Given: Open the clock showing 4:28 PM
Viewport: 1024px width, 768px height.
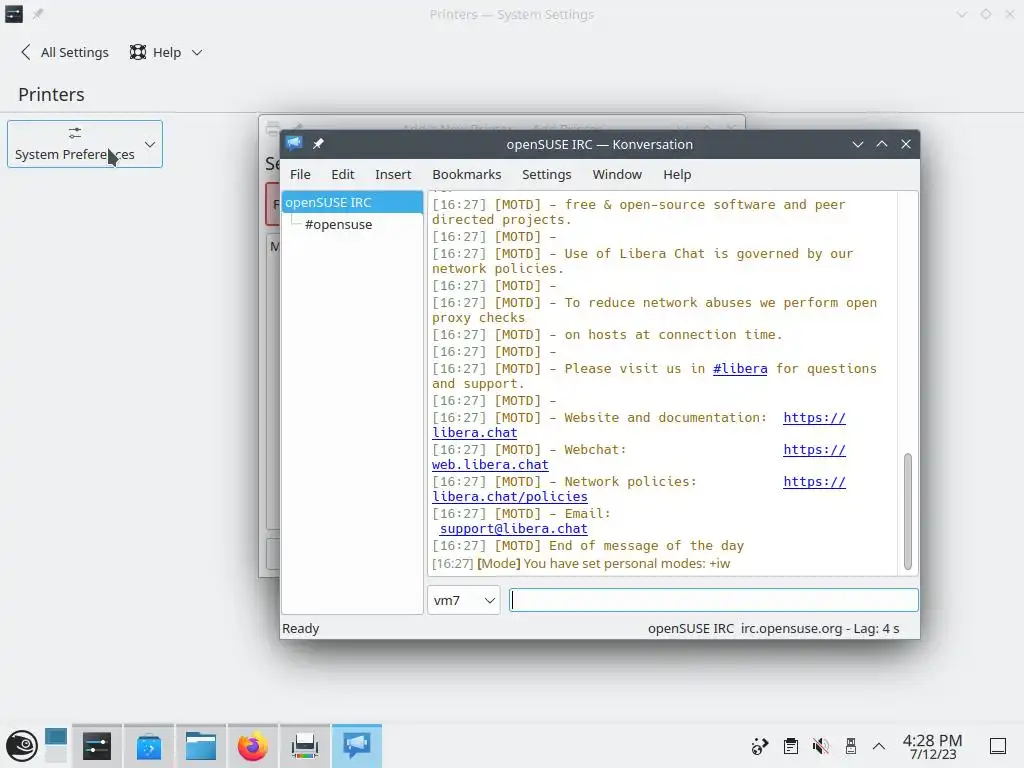Looking at the screenshot, I should pos(933,746).
